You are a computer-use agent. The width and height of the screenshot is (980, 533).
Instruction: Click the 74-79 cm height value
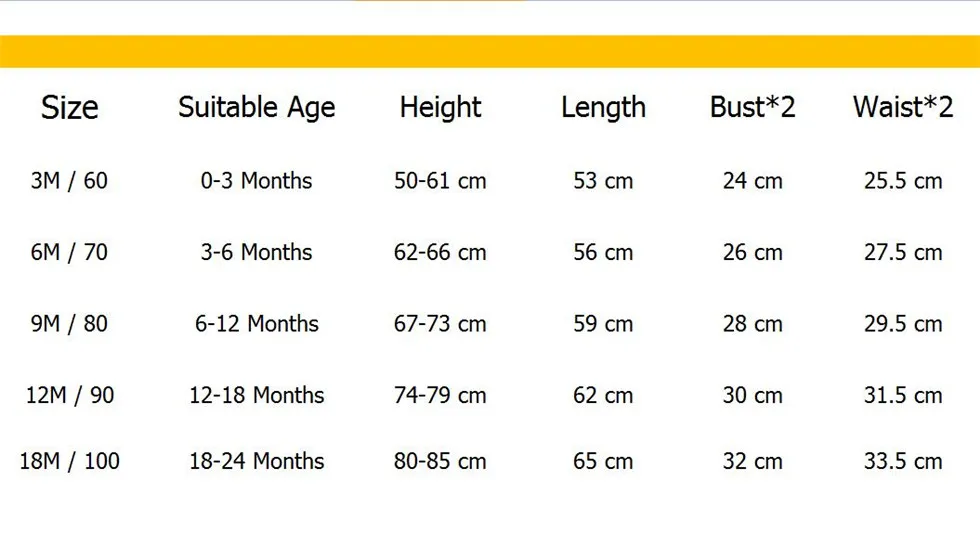coord(440,395)
